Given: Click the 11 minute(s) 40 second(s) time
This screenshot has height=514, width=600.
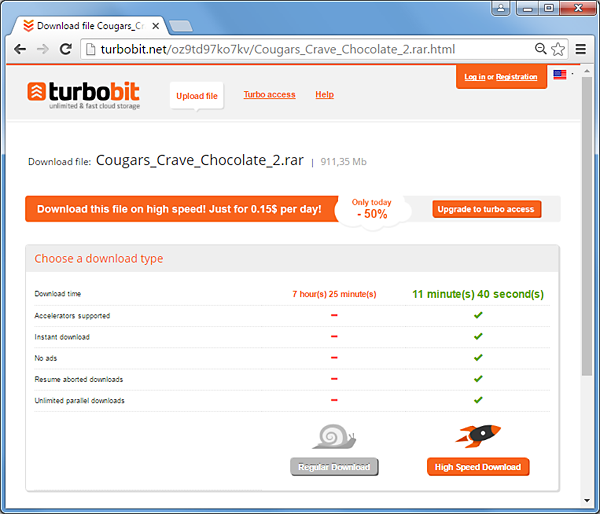Looking at the screenshot, I should coord(478,294).
